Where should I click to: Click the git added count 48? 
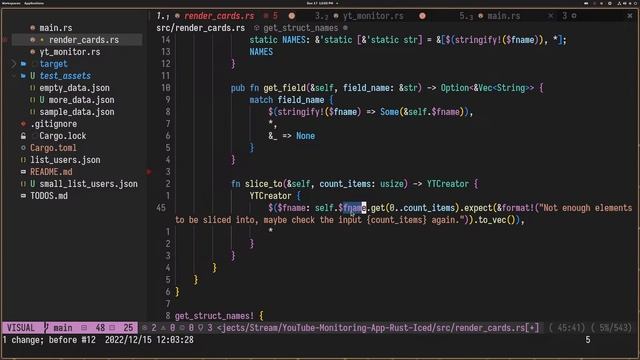pos(100,328)
